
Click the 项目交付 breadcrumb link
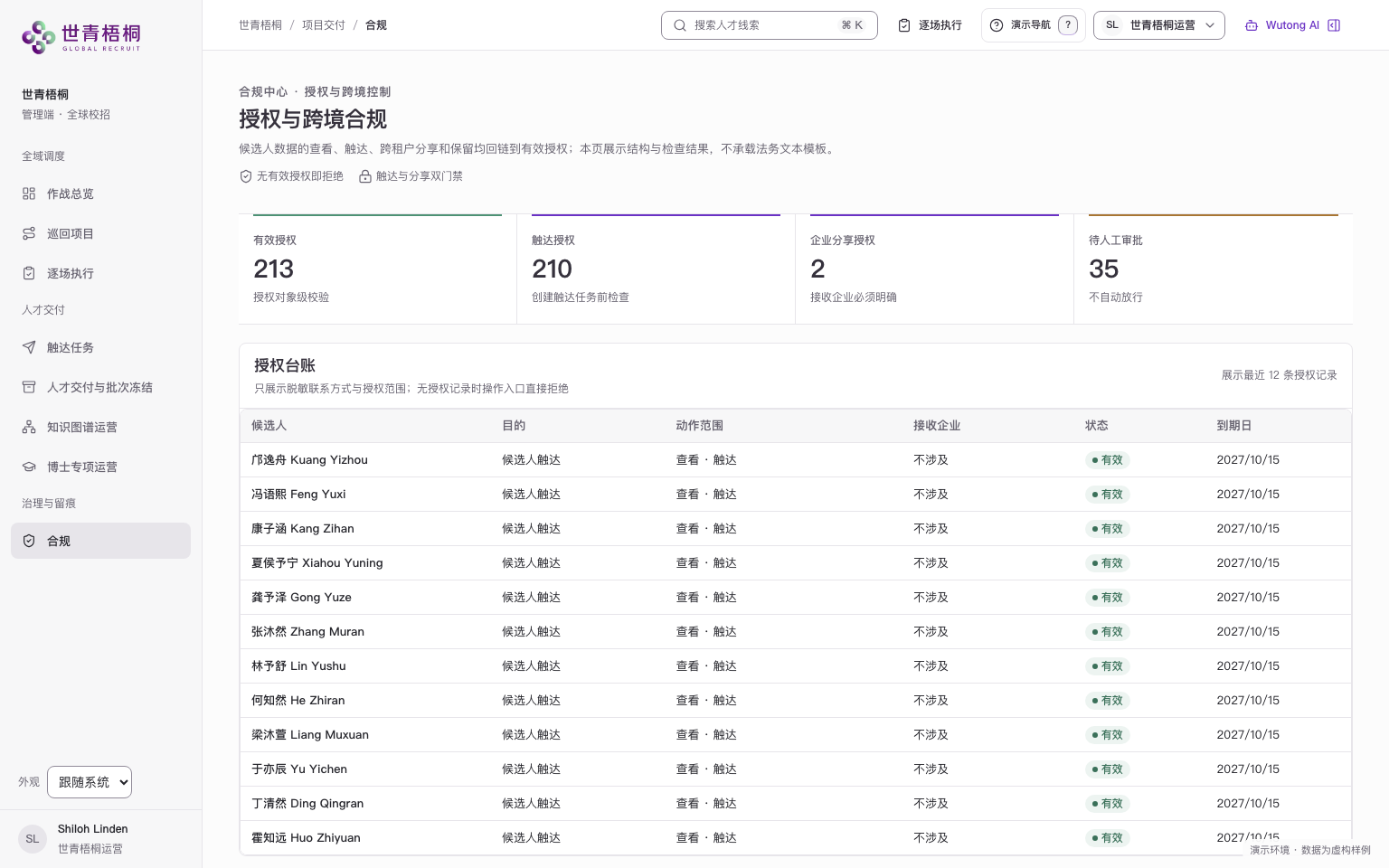(x=324, y=25)
